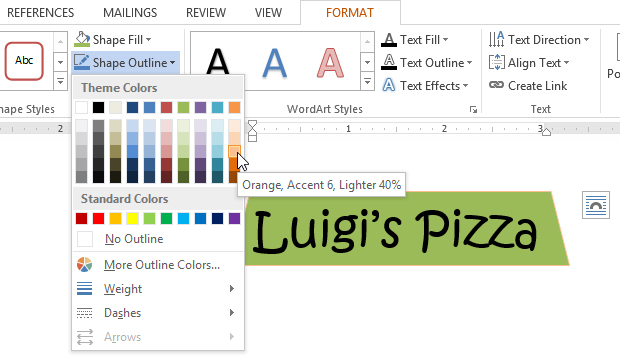Select the FORMAT tab
The image size is (620, 362).
point(350,13)
